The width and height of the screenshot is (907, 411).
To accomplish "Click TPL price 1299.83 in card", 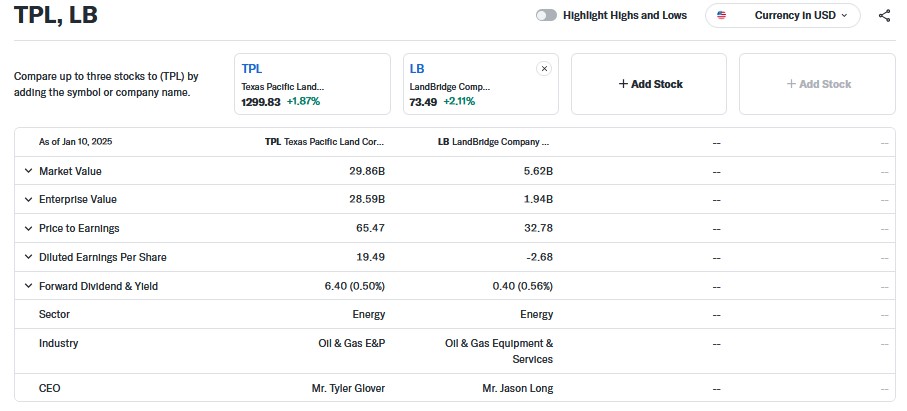I will [x=261, y=101].
